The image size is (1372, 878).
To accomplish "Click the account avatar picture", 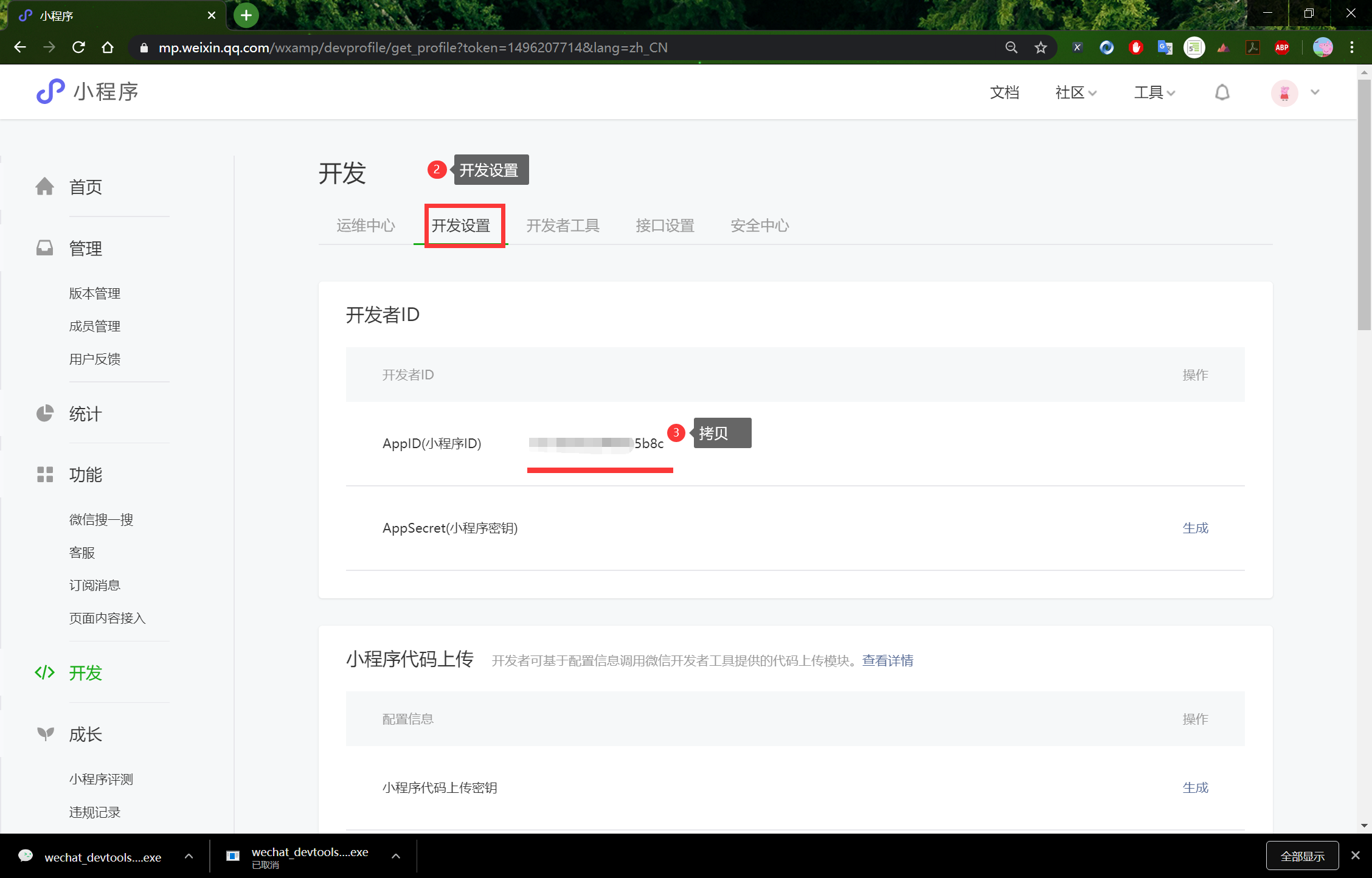I will [x=1284, y=93].
